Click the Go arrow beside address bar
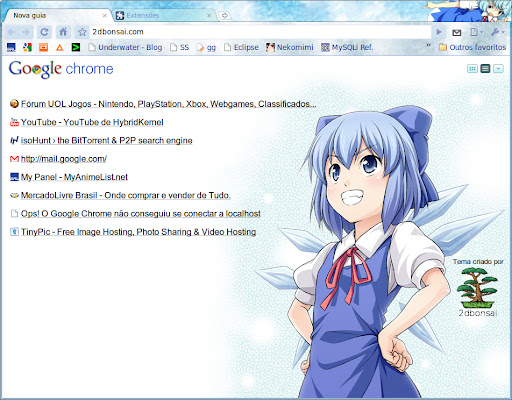Image resolution: width=512 pixels, height=400 pixels. (x=439, y=32)
